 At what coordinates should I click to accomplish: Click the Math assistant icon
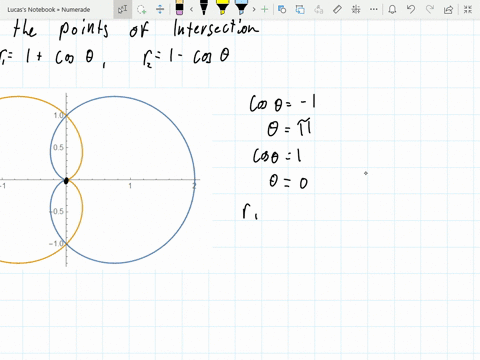click(x=356, y=9)
